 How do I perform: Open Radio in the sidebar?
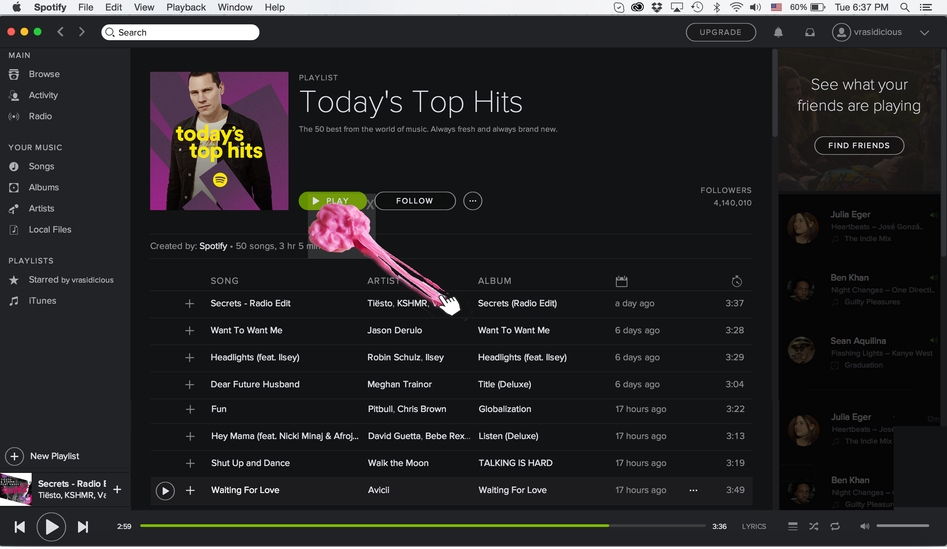tap(40, 117)
